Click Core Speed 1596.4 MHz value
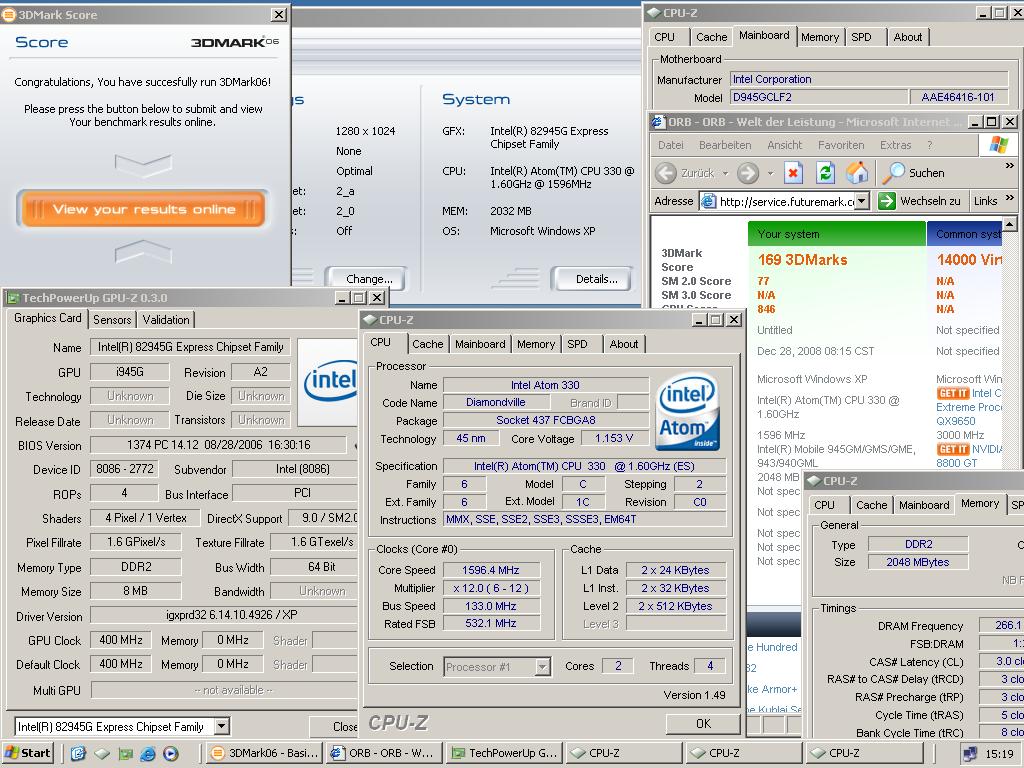1024x768 pixels. tap(491, 570)
